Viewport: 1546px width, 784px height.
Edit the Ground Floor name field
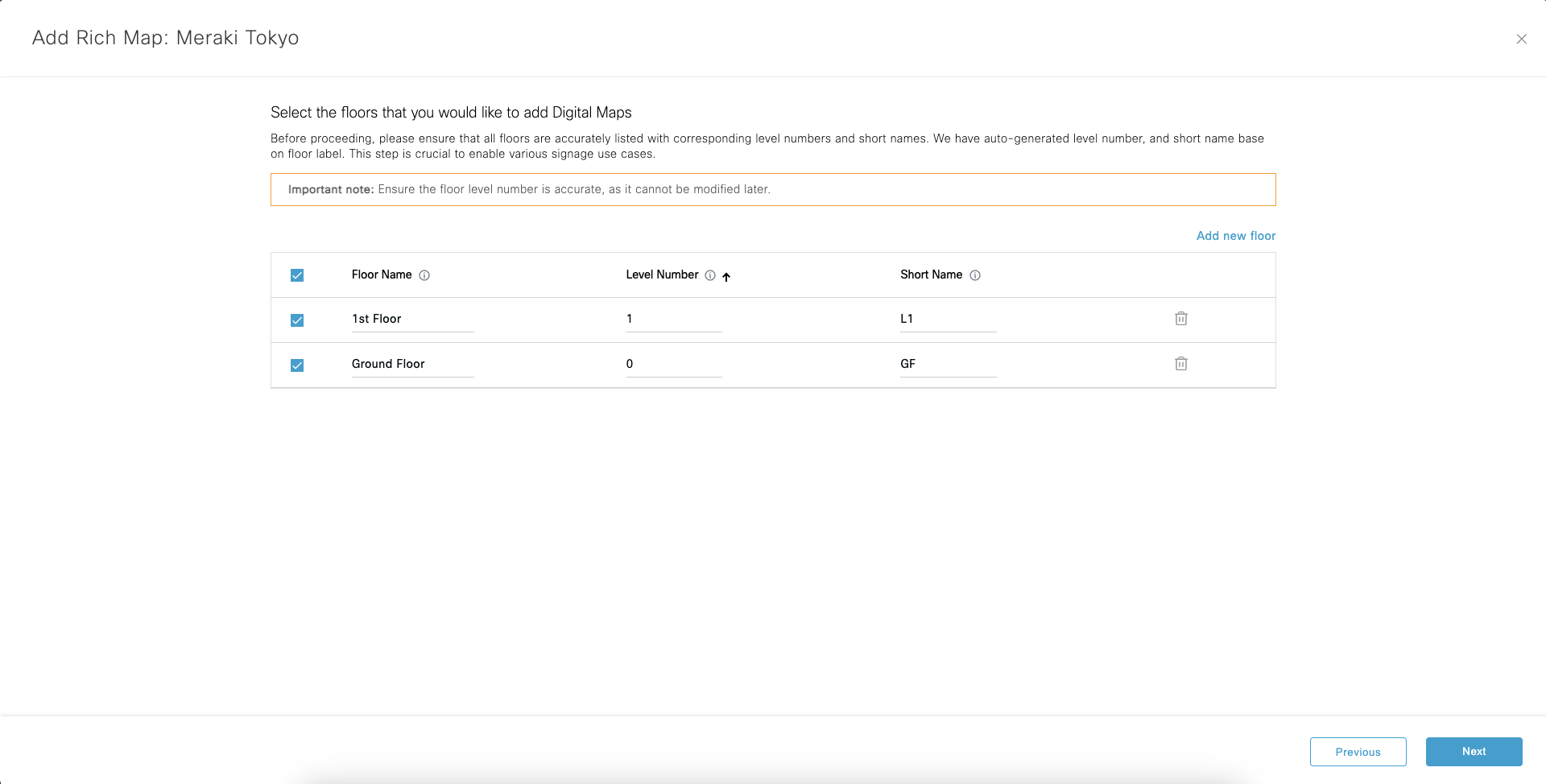pos(412,364)
